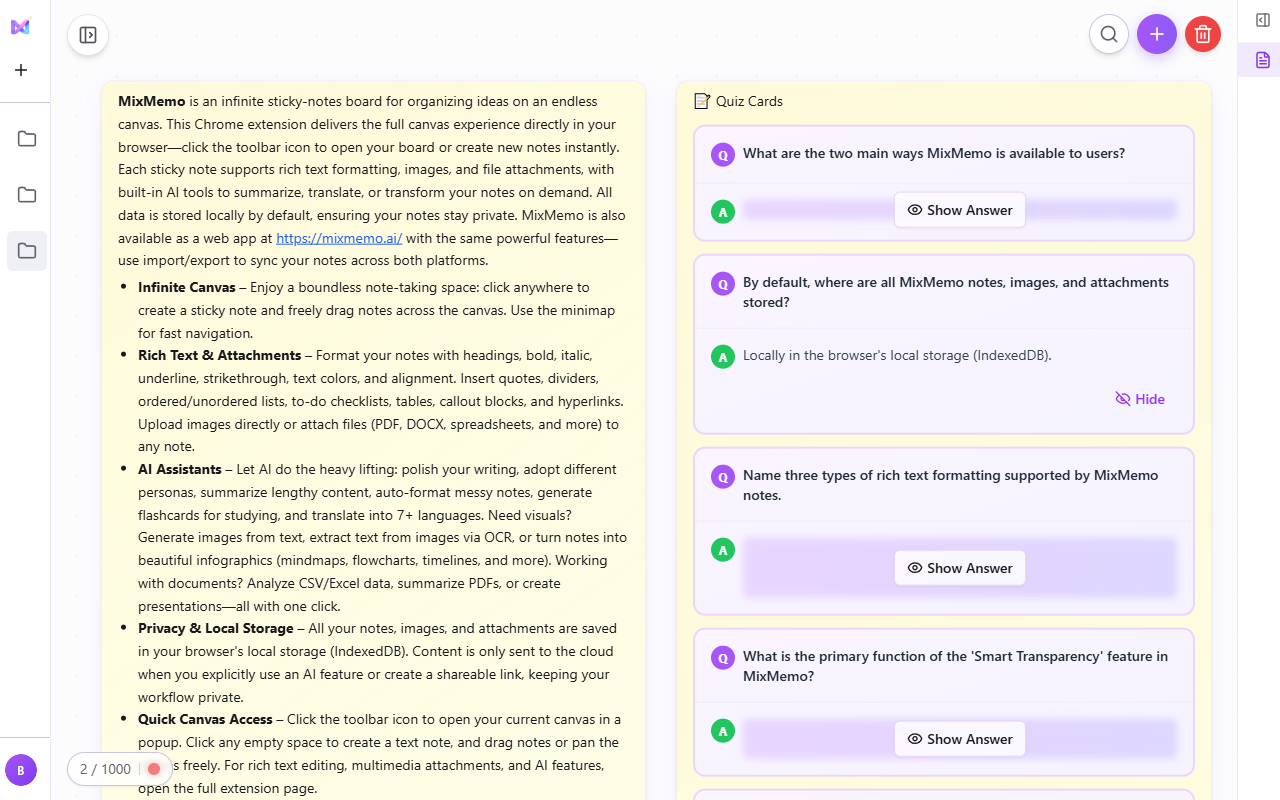Click the Quiz Cards title text
Image resolution: width=1280 pixels, height=800 pixels.
[x=749, y=101]
